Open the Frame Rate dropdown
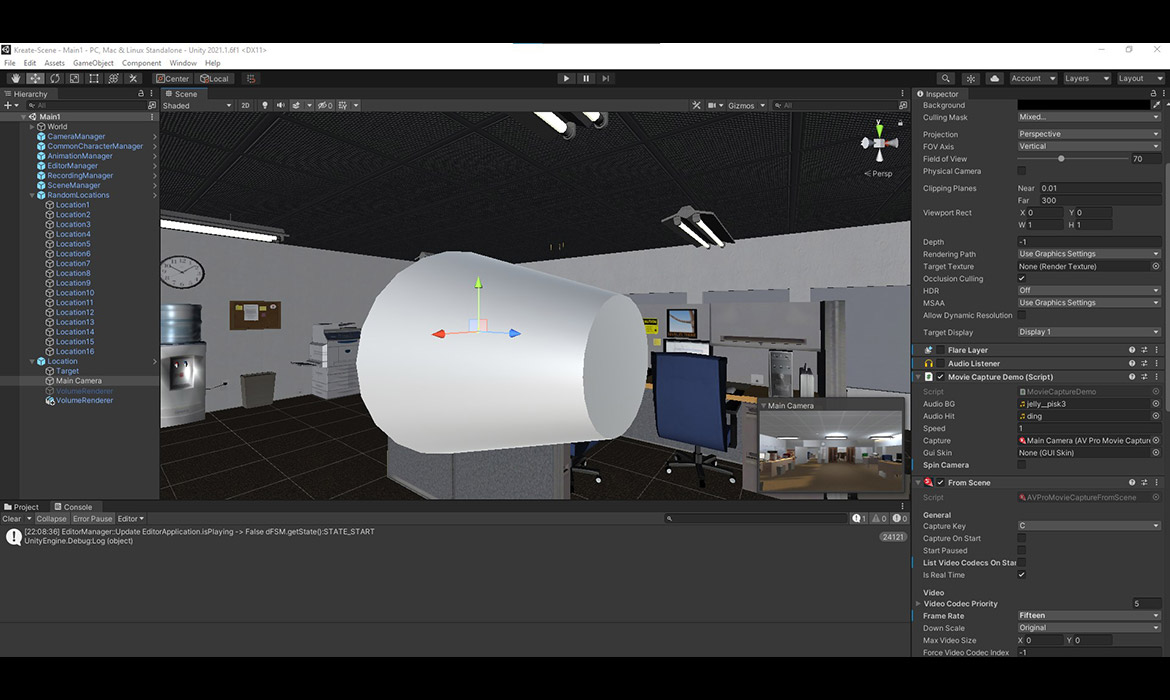This screenshot has width=1170, height=700. 1088,616
